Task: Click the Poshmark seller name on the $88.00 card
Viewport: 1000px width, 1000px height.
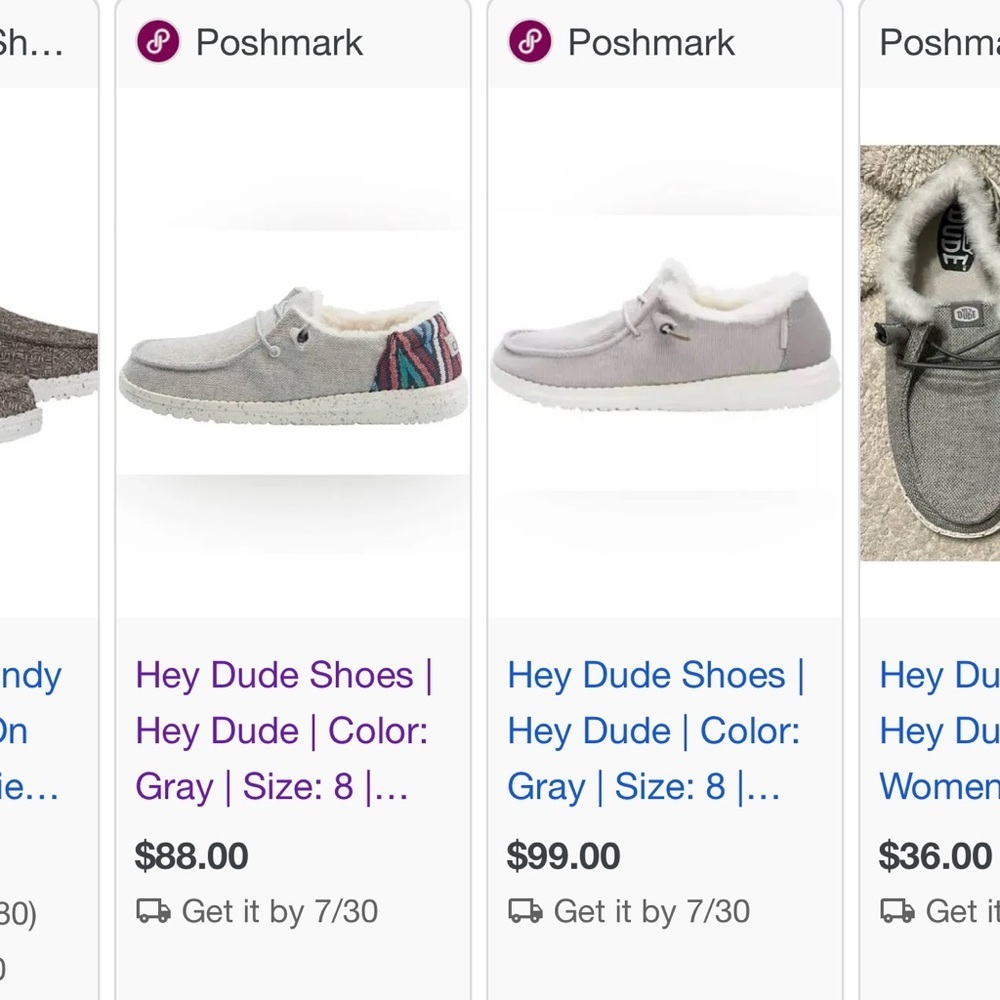Action: pos(279,43)
